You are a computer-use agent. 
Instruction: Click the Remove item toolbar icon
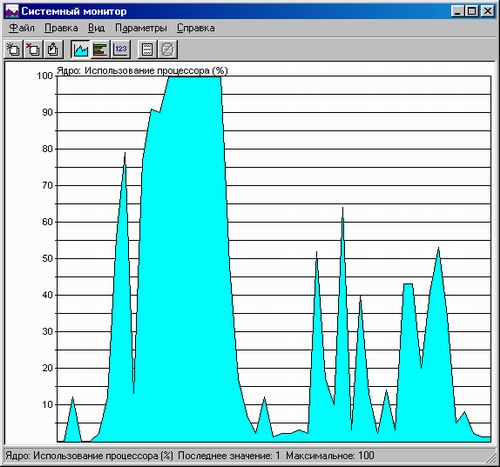[33, 50]
